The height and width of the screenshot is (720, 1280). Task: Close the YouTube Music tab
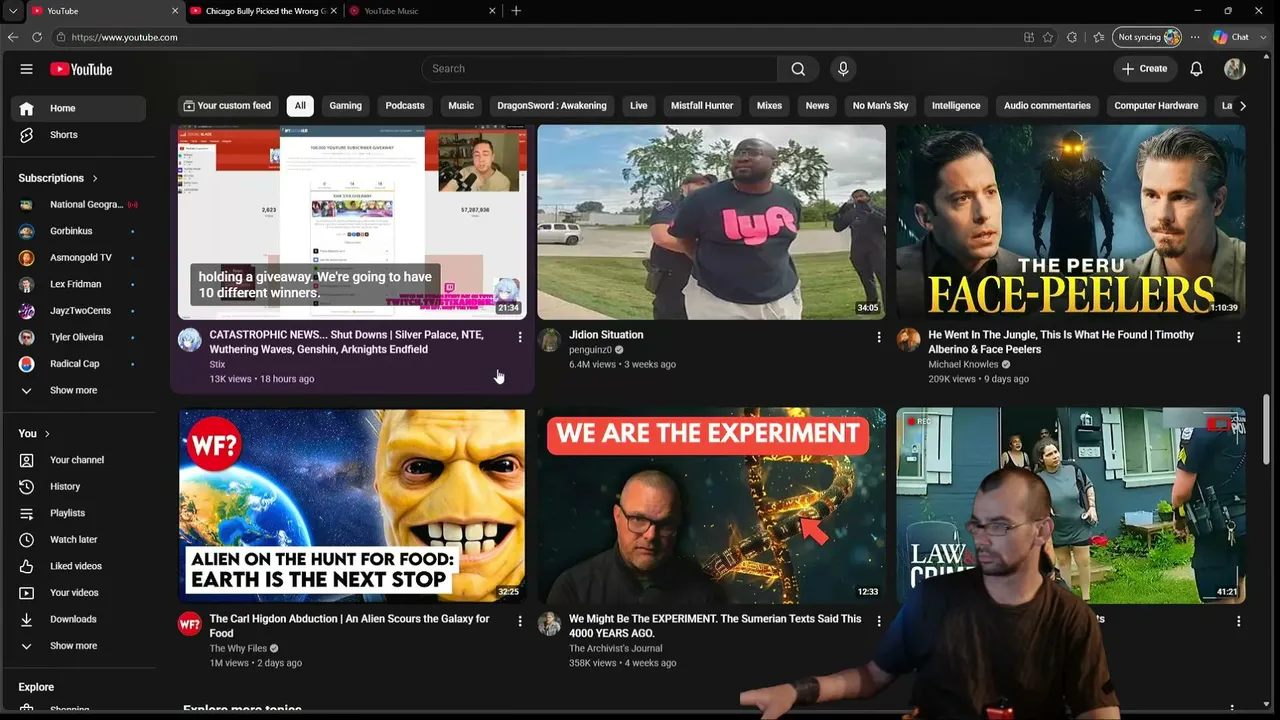point(492,11)
